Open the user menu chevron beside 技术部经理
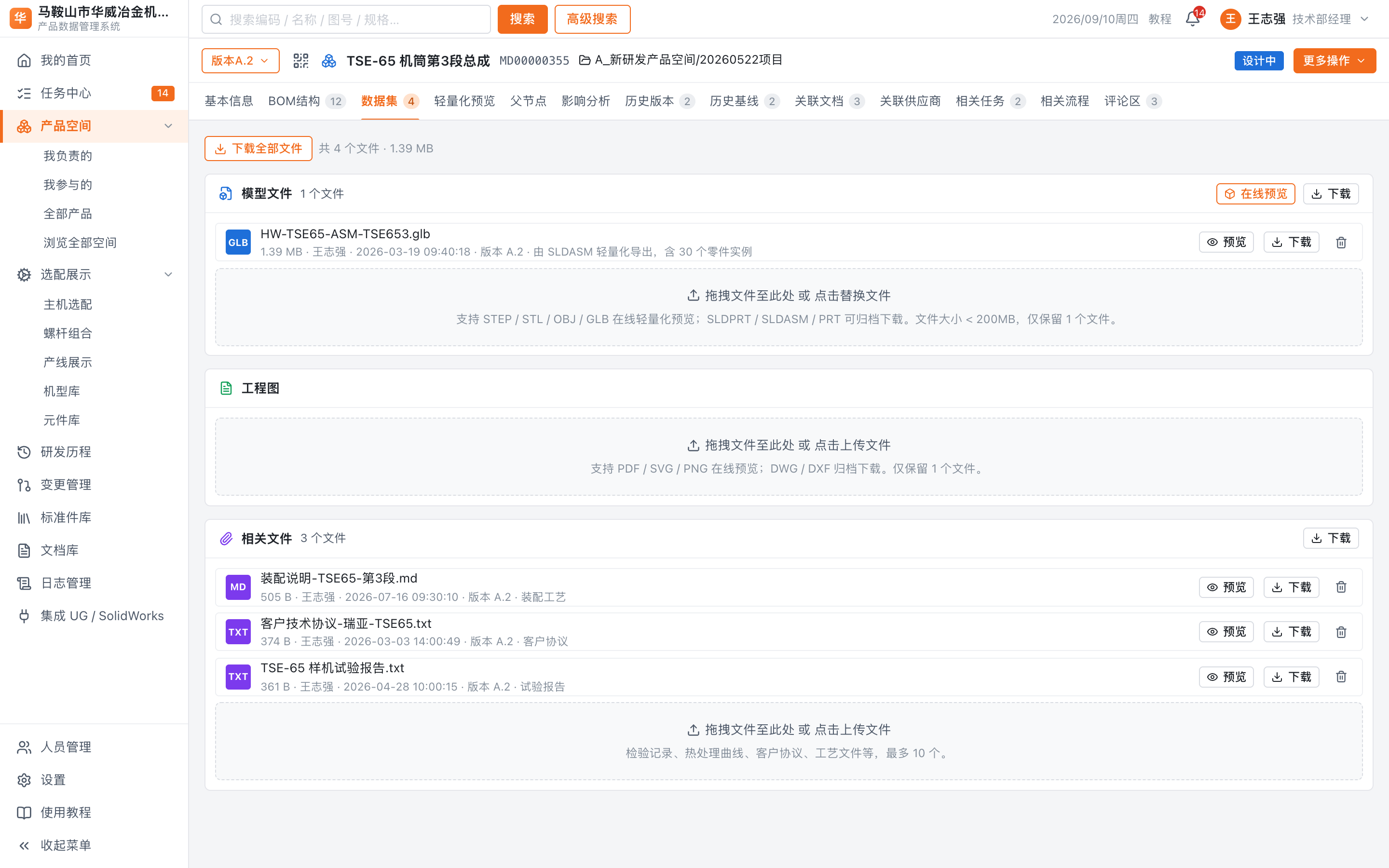 1365,19
